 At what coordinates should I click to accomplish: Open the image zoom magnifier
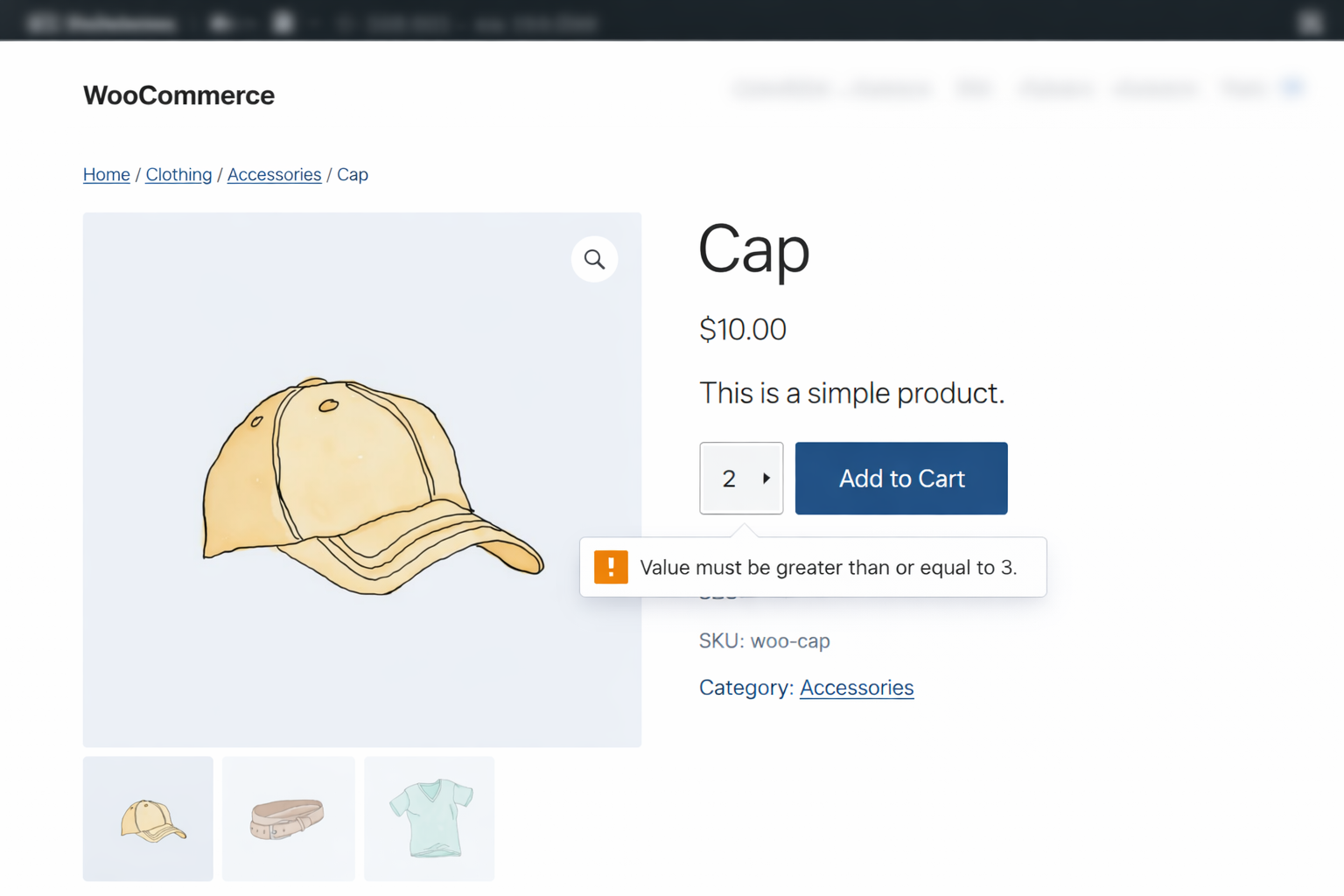[594, 259]
